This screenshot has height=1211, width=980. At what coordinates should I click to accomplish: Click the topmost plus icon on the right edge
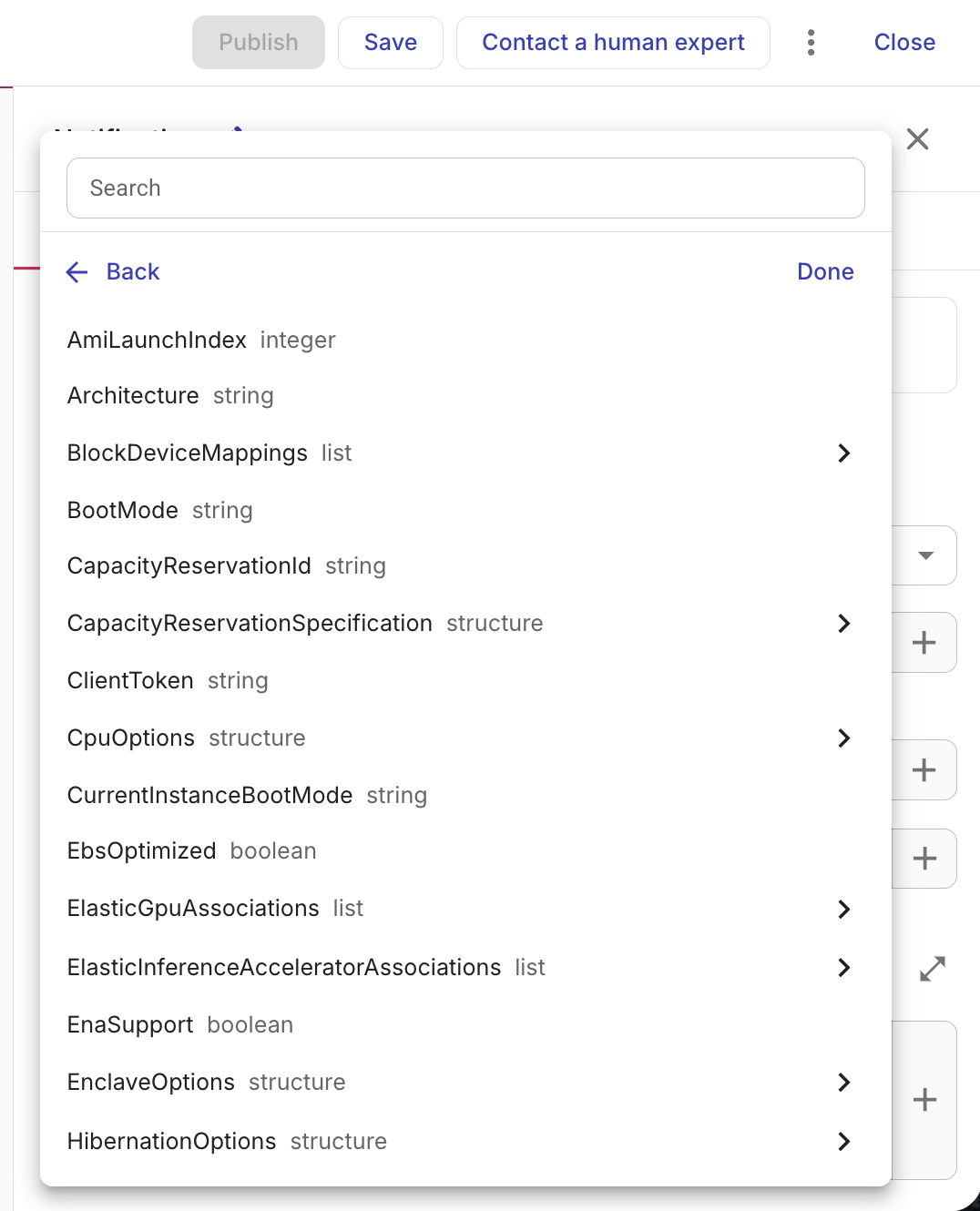tap(924, 642)
